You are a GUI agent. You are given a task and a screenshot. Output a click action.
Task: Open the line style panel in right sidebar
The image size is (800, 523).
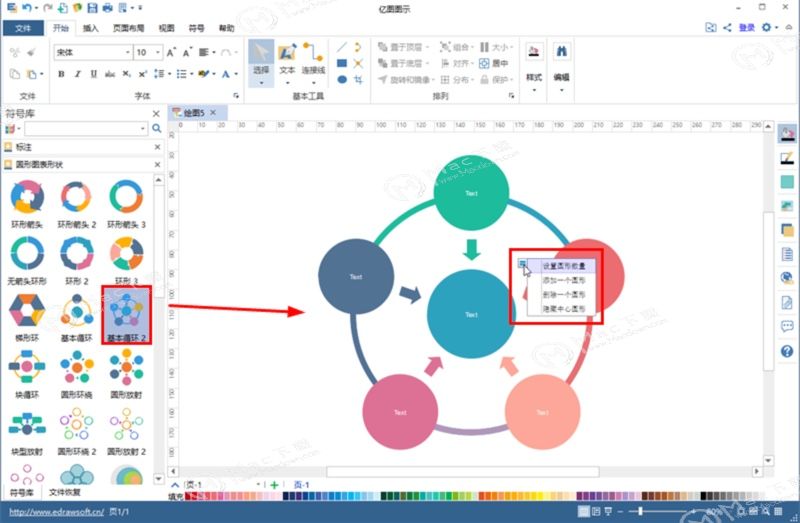click(787, 159)
